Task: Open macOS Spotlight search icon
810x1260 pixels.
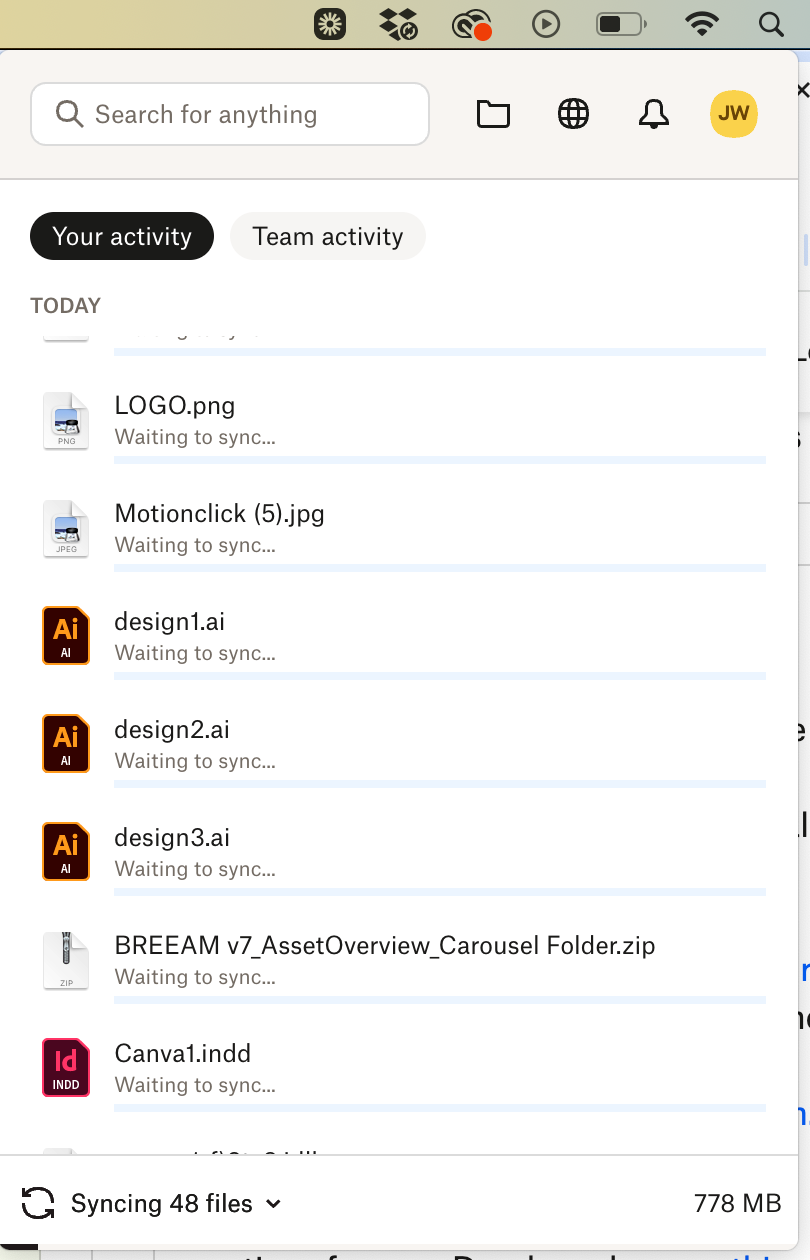Action: 771,24
